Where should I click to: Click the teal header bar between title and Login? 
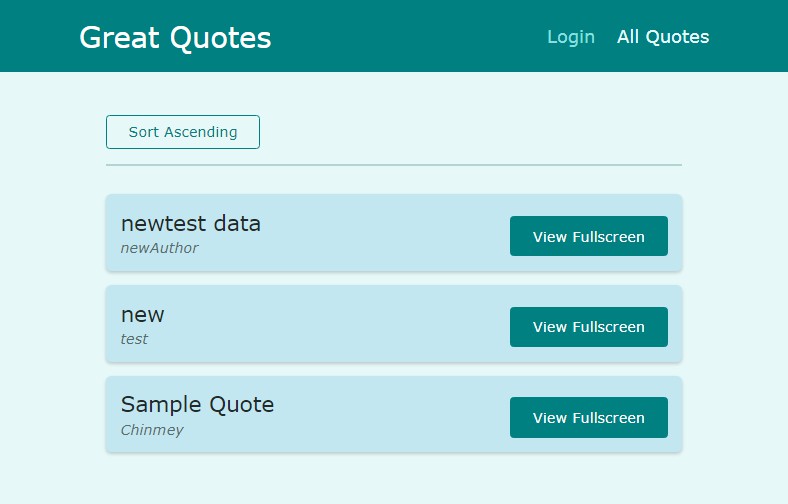(x=410, y=37)
